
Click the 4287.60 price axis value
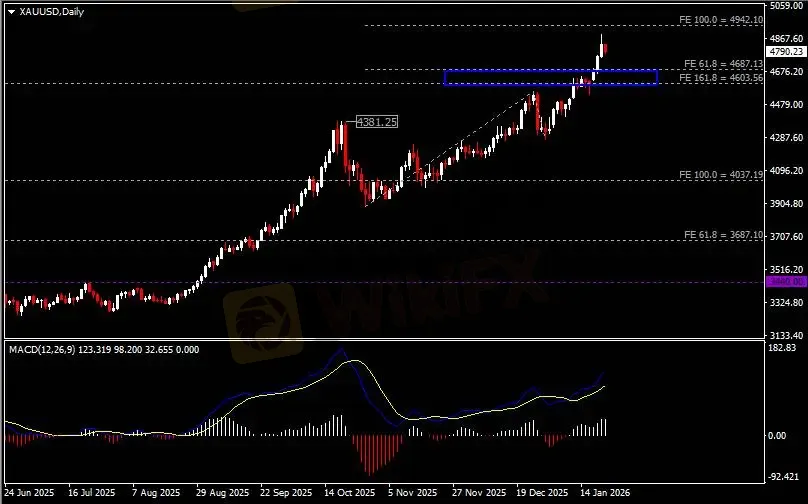click(x=786, y=138)
